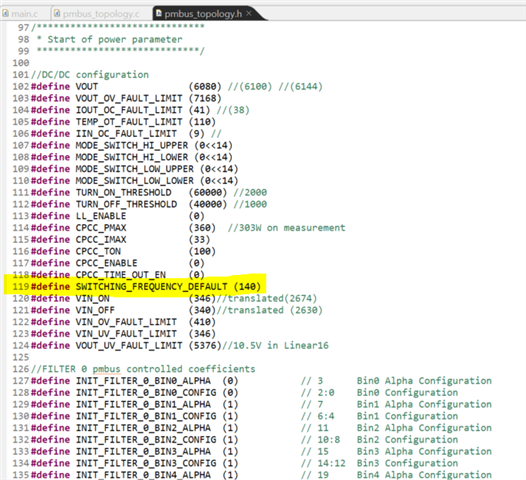Switch to the pmbus_topology.c tab
The image size is (526, 480).
click(x=101, y=14)
